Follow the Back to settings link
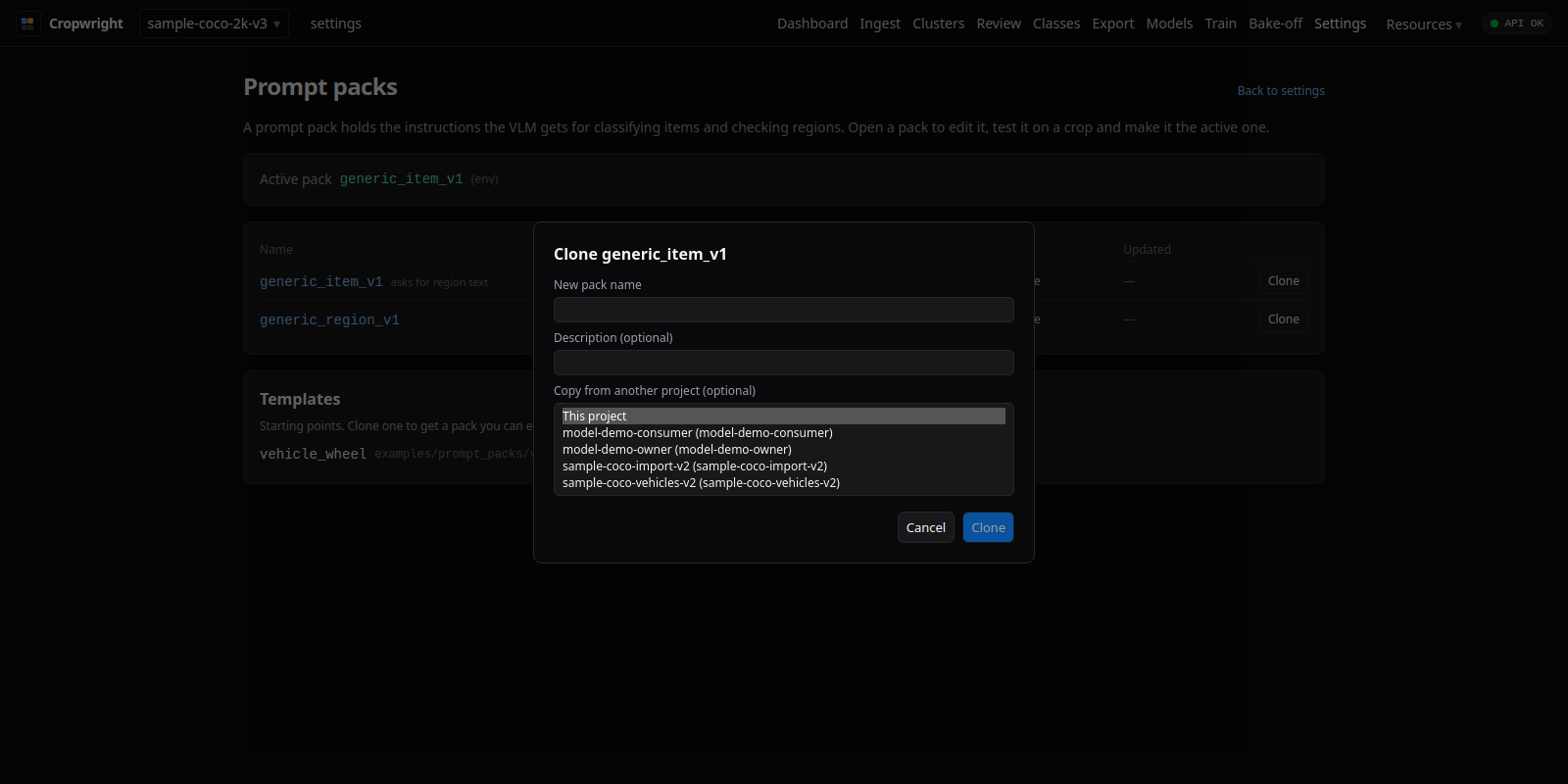The width and height of the screenshot is (1568, 784). [x=1281, y=91]
